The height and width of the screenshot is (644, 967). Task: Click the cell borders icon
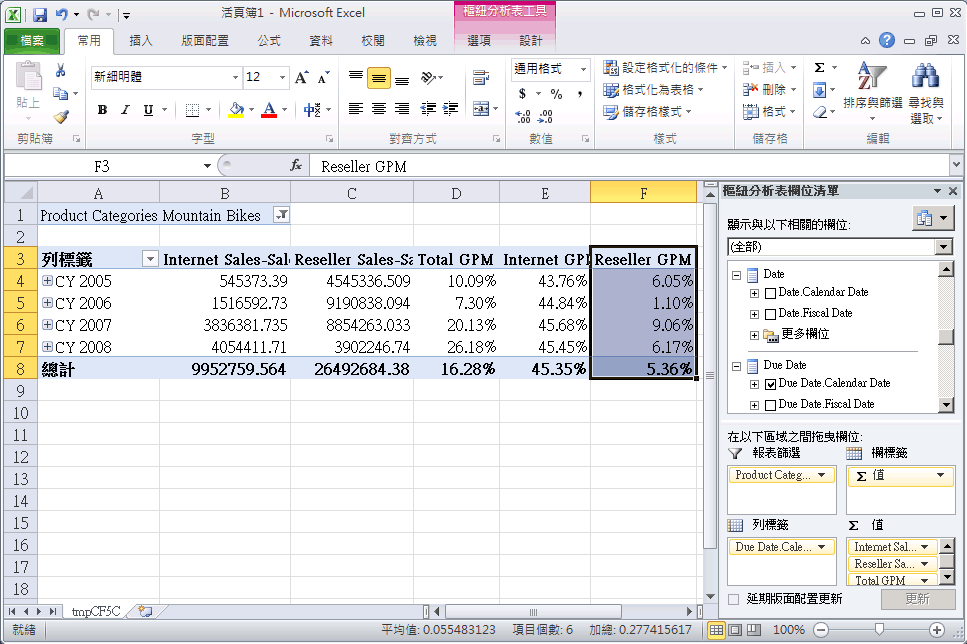192,110
